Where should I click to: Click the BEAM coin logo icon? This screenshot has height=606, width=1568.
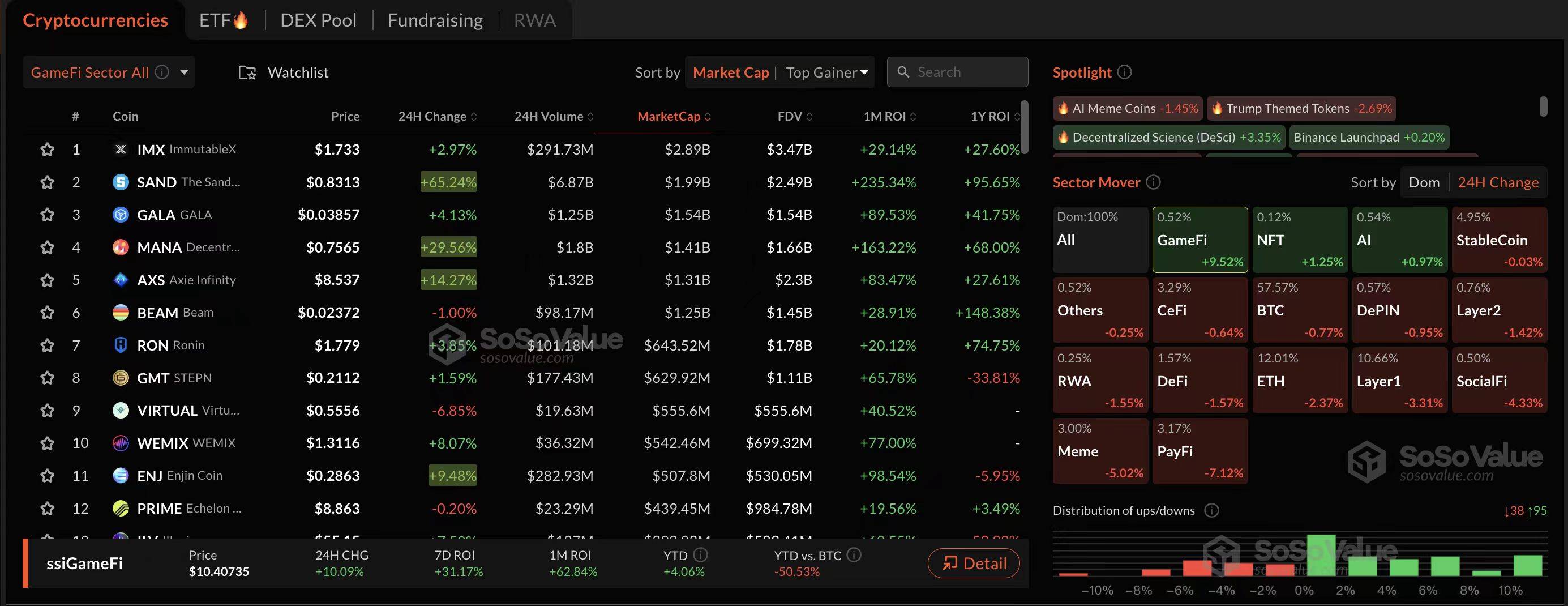pos(121,313)
